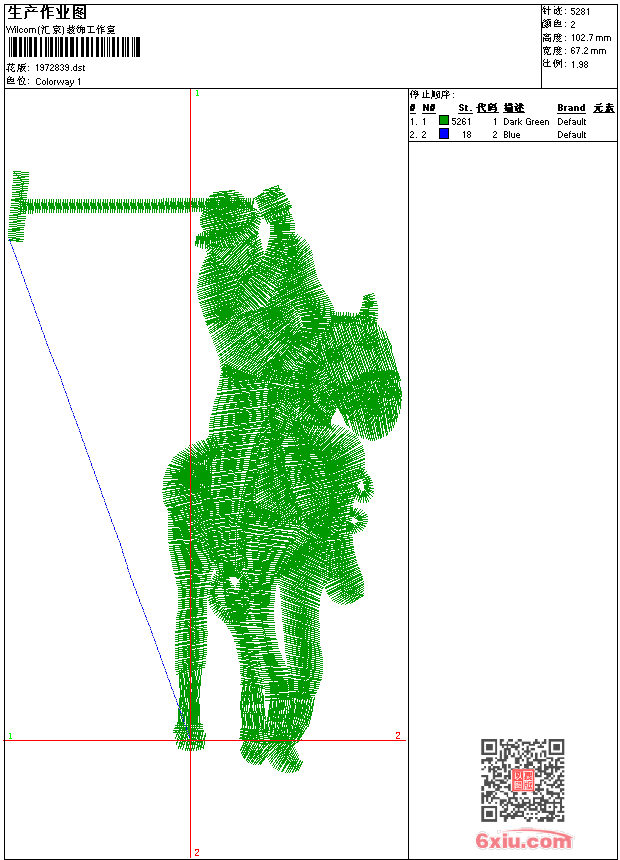Click the '停止顺序' section label
This screenshot has width=620, height=860.
[x=432, y=95]
